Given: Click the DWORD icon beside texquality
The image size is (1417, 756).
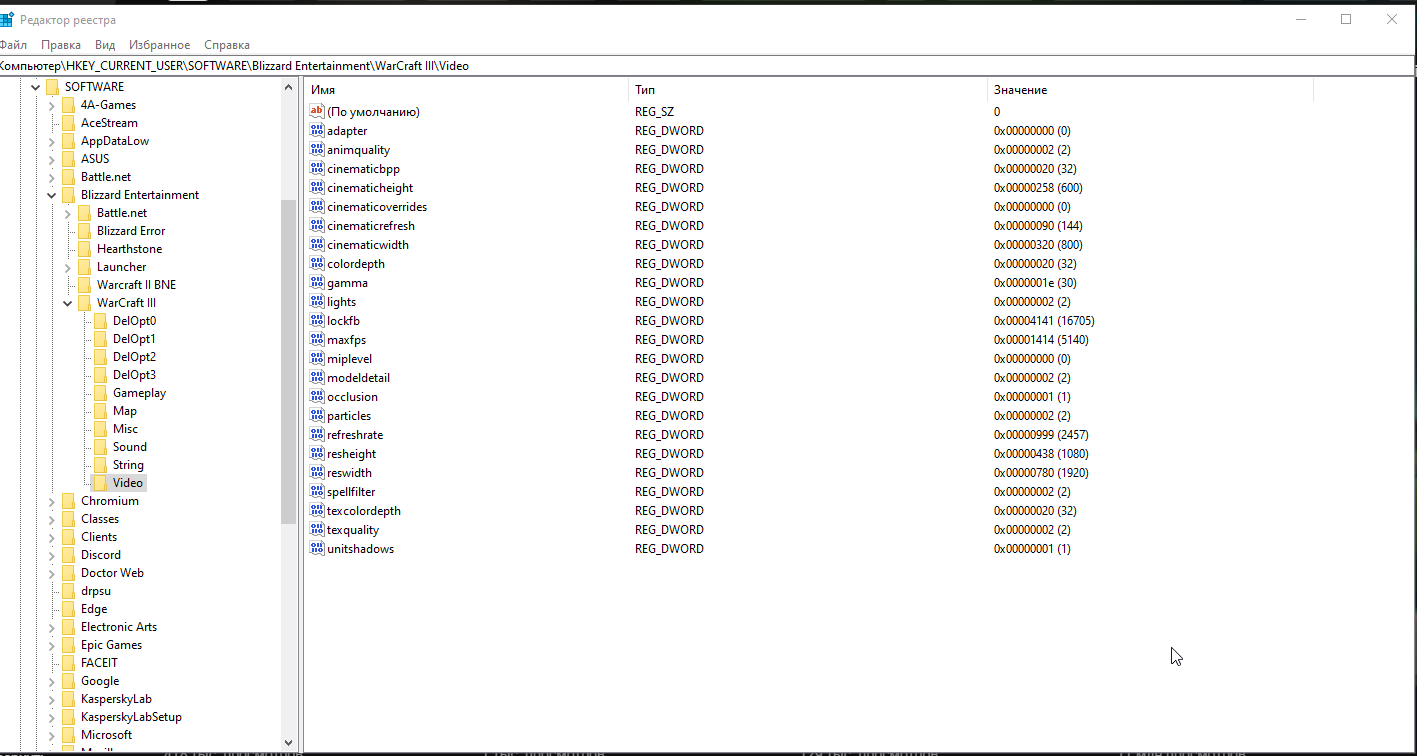Looking at the screenshot, I should click(x=317, y=530).
